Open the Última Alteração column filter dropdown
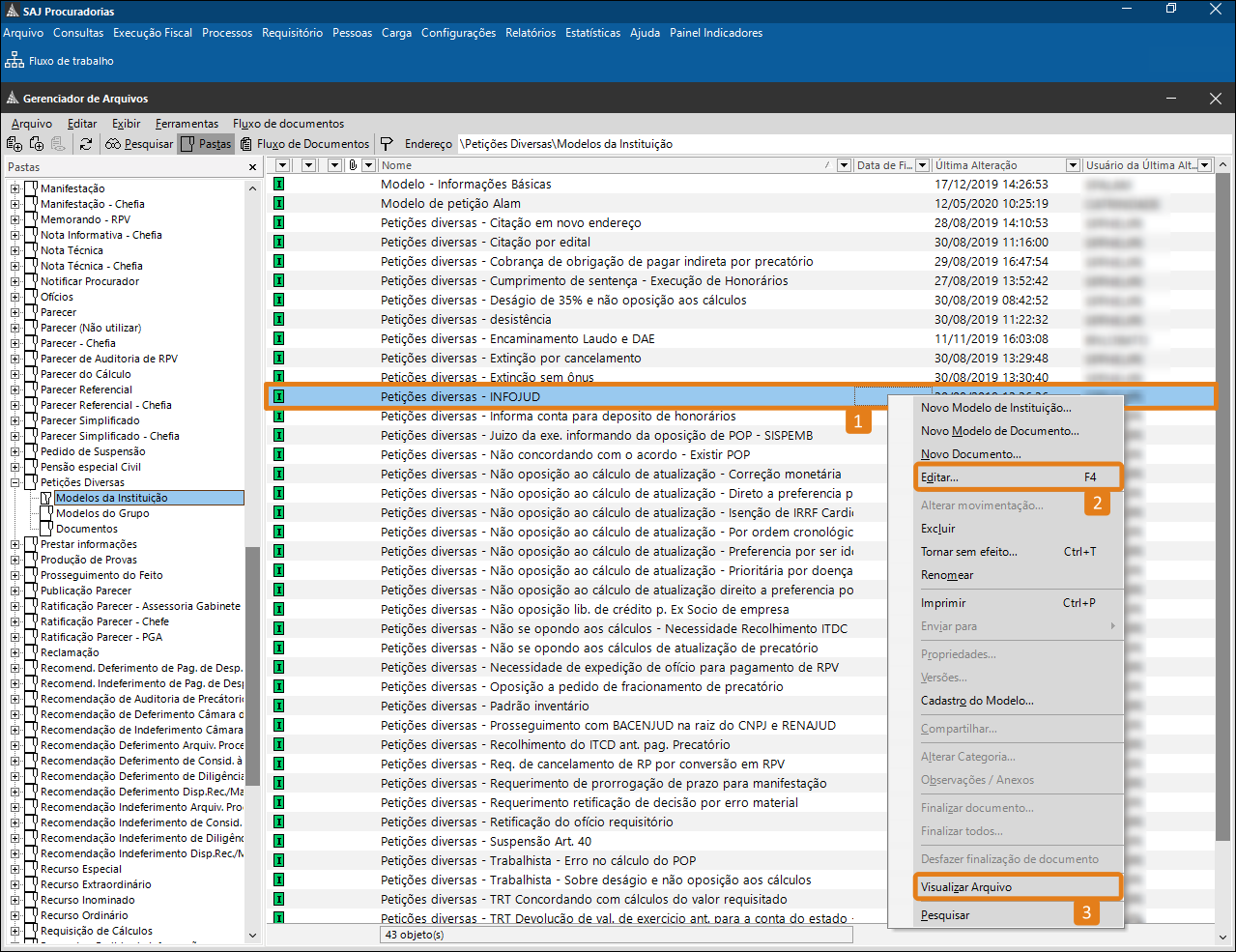 click(1072, 165)
